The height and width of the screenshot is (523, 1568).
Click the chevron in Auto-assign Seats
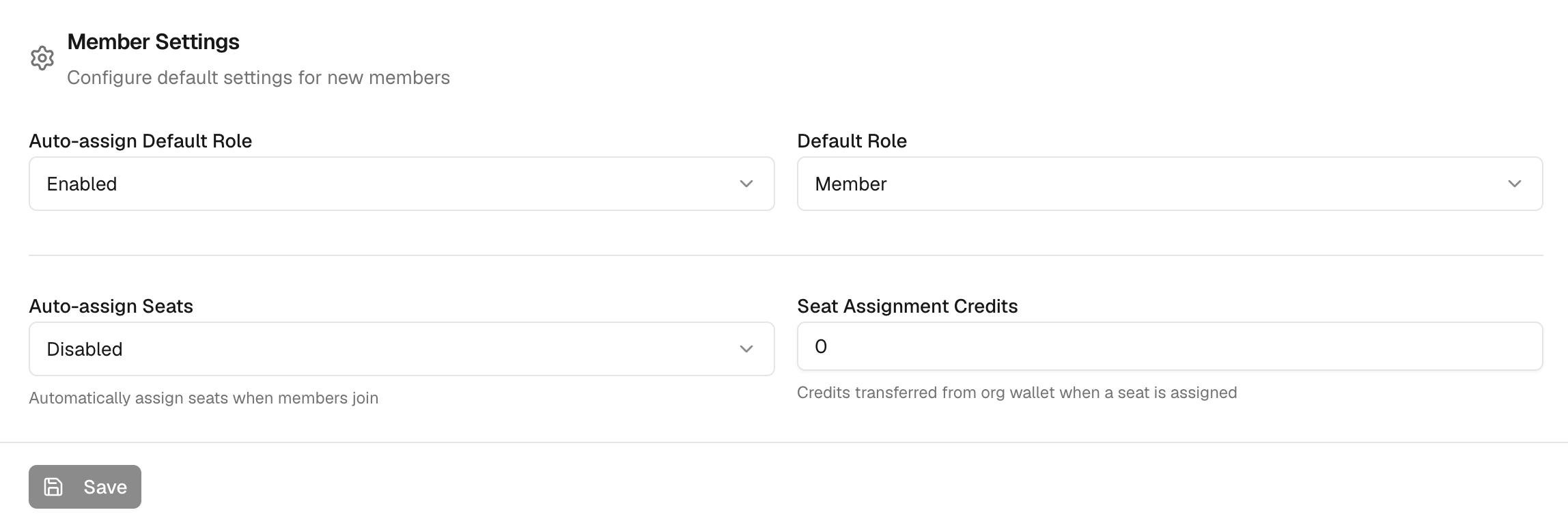point(746,349)
